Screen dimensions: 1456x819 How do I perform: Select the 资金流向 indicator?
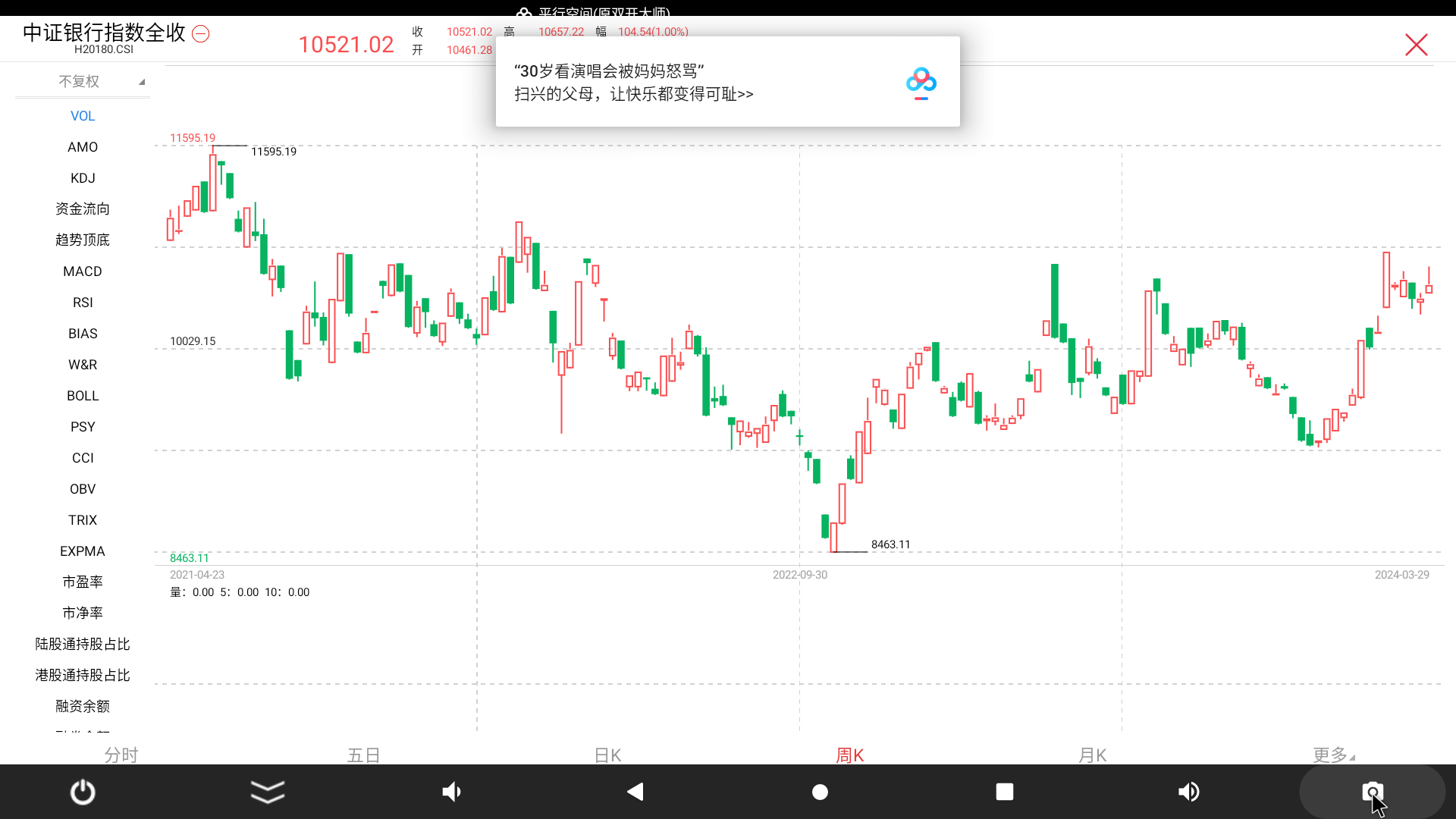pos(83,209)
